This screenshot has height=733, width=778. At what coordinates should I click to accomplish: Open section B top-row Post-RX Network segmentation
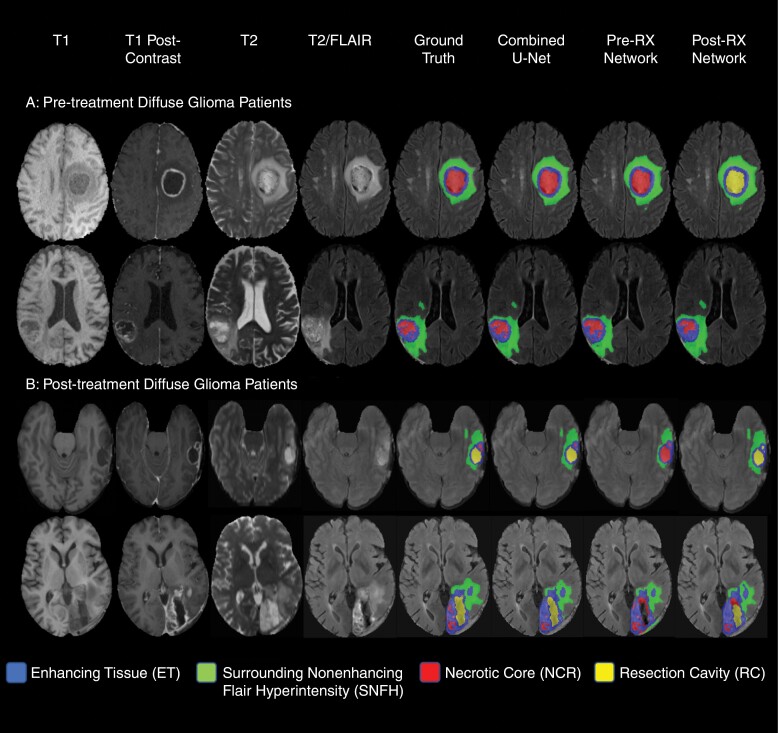[723, 457]
